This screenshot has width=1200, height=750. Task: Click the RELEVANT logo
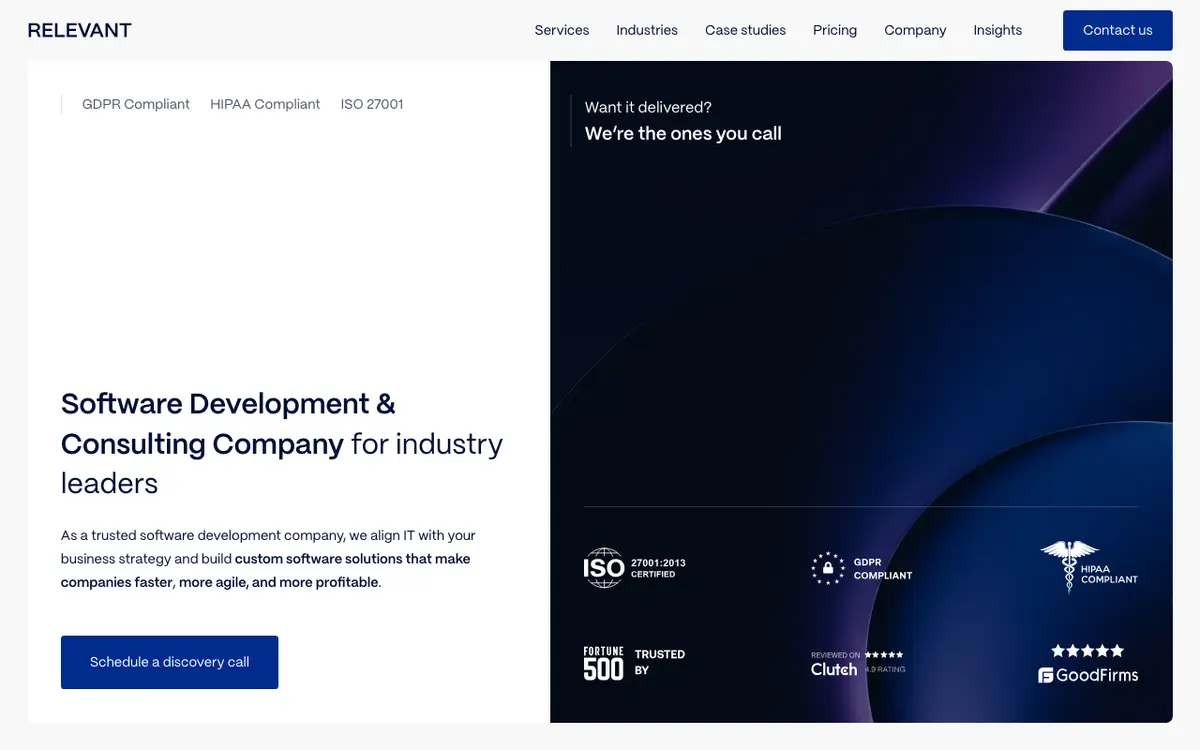tap(80, 30)
